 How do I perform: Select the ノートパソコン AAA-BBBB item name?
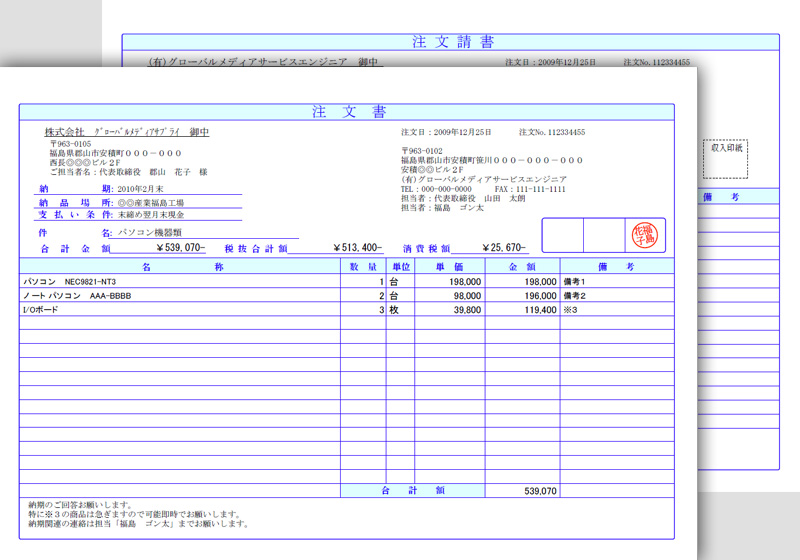coord(77,296)
